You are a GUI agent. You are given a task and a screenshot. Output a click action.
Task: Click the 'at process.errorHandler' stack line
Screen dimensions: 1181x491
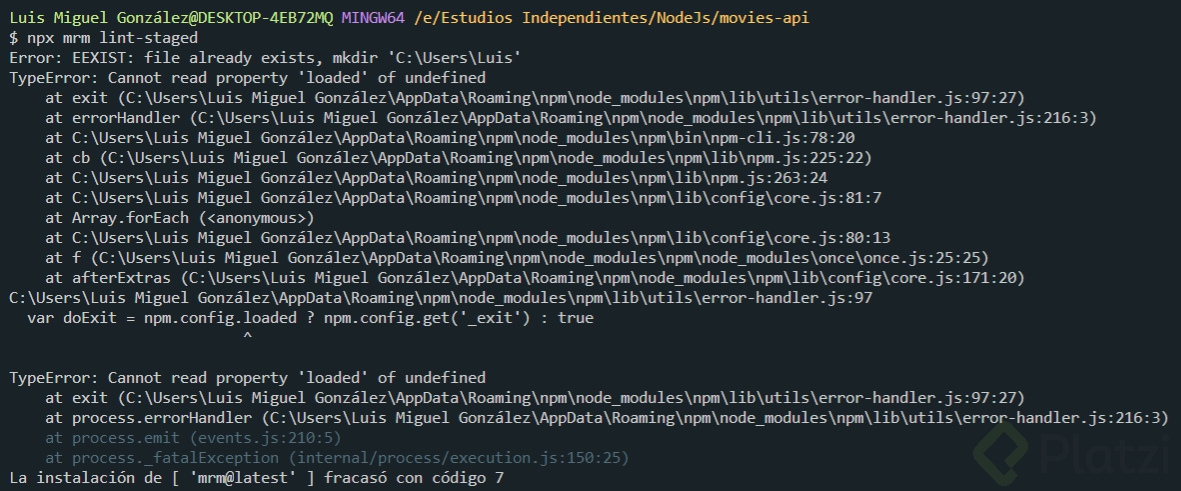pos(606,417)
